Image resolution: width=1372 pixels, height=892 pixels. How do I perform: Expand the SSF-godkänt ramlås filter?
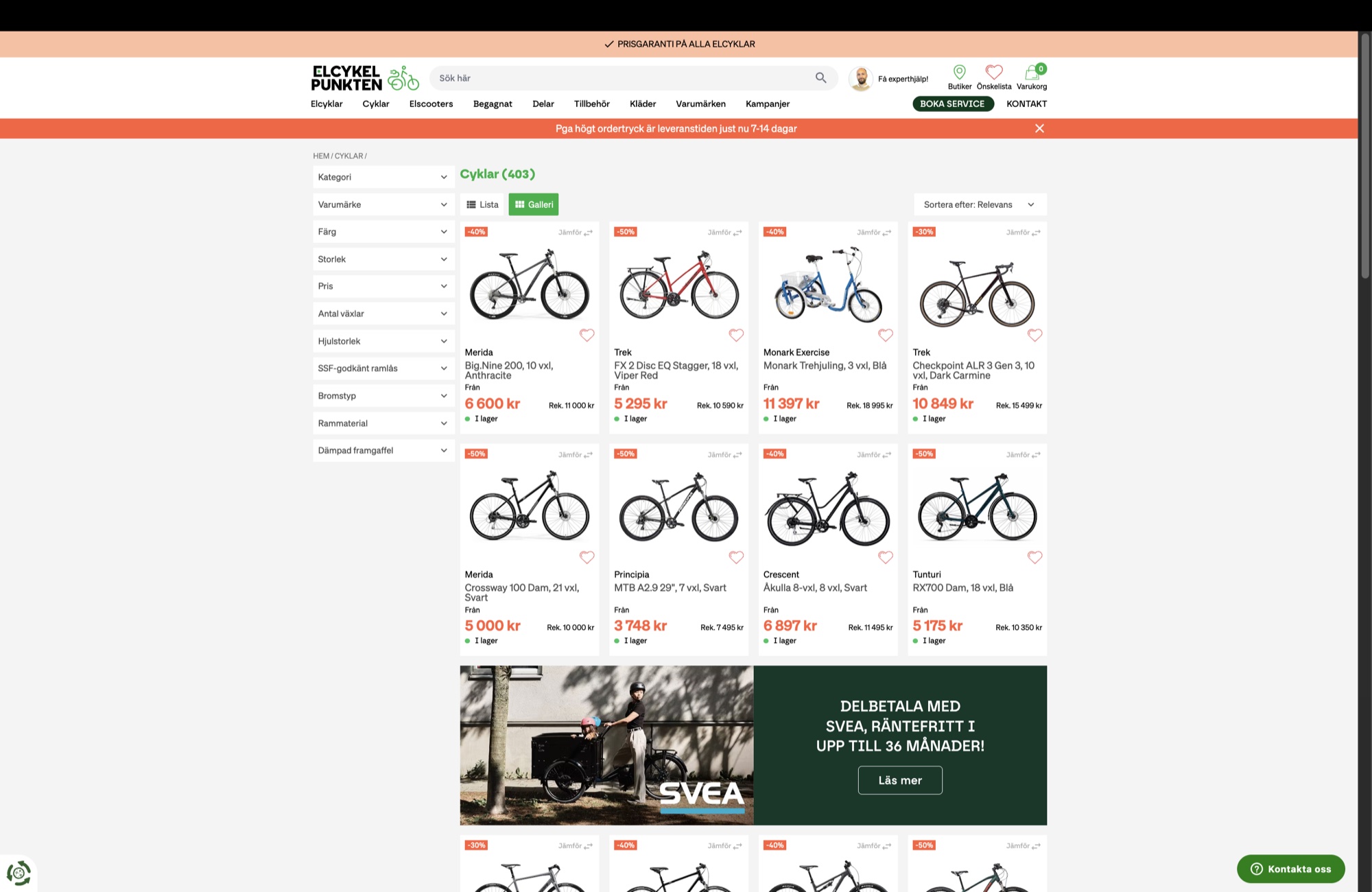pyautogui.click(x=383, y=368)
